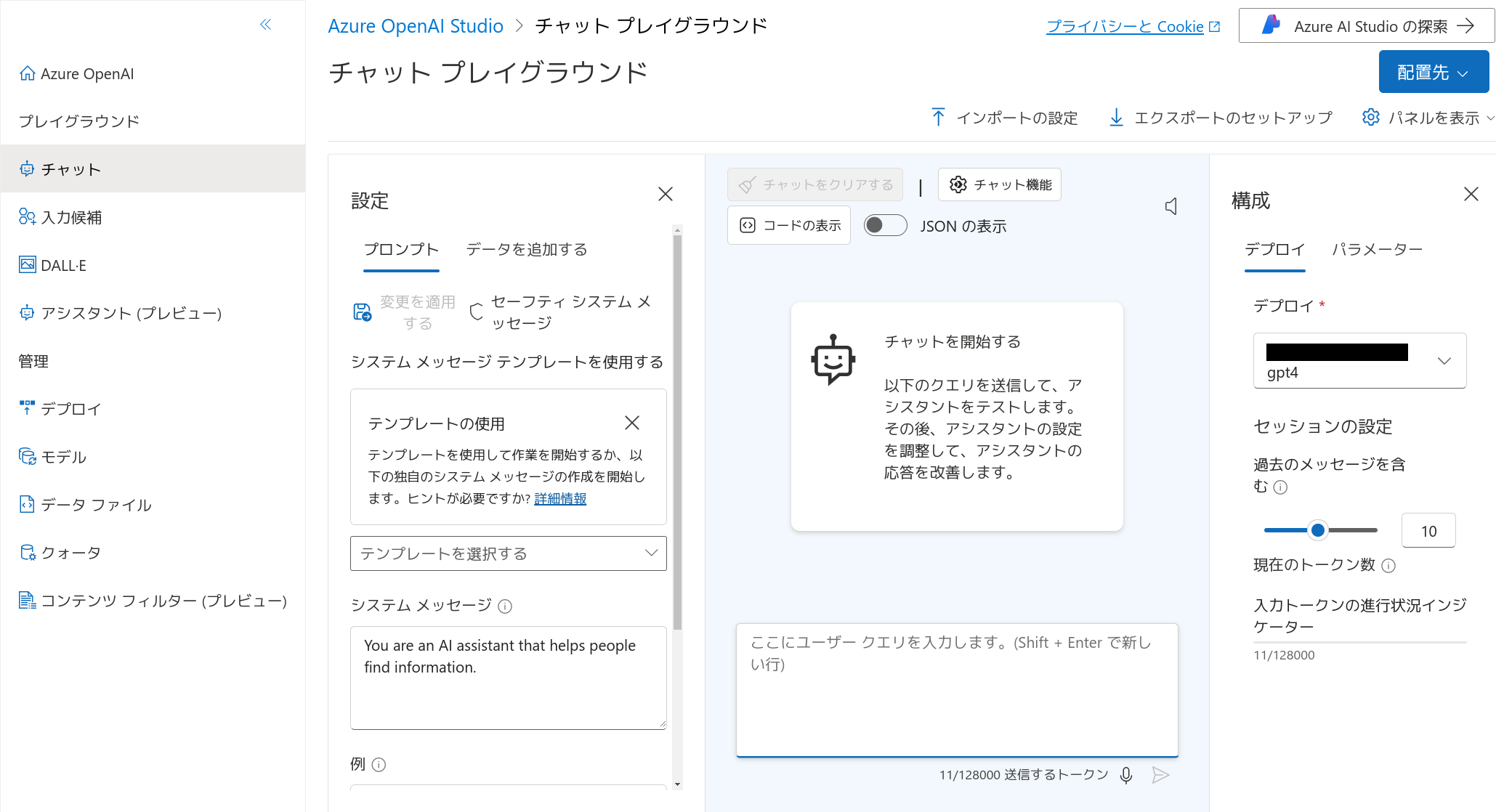Click the send message arrow icon

pos(1160,775)
